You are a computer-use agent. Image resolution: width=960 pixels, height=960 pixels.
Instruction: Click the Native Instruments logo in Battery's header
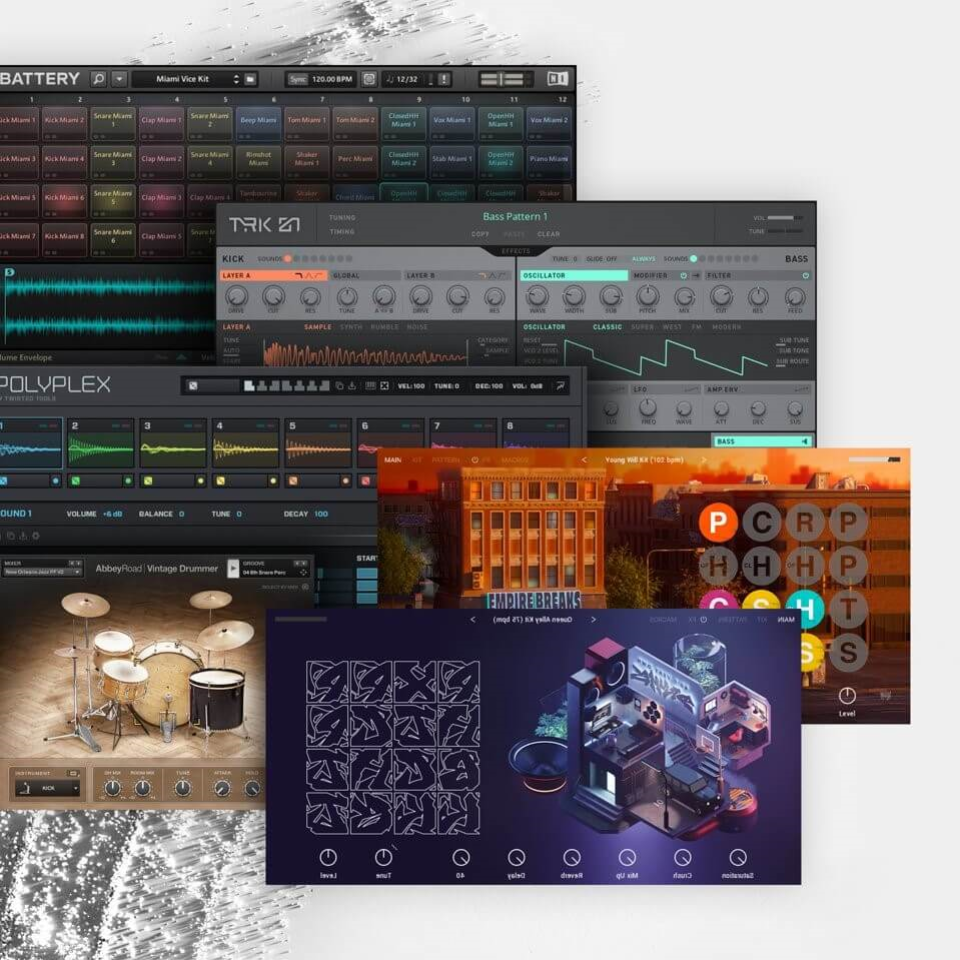556,77
